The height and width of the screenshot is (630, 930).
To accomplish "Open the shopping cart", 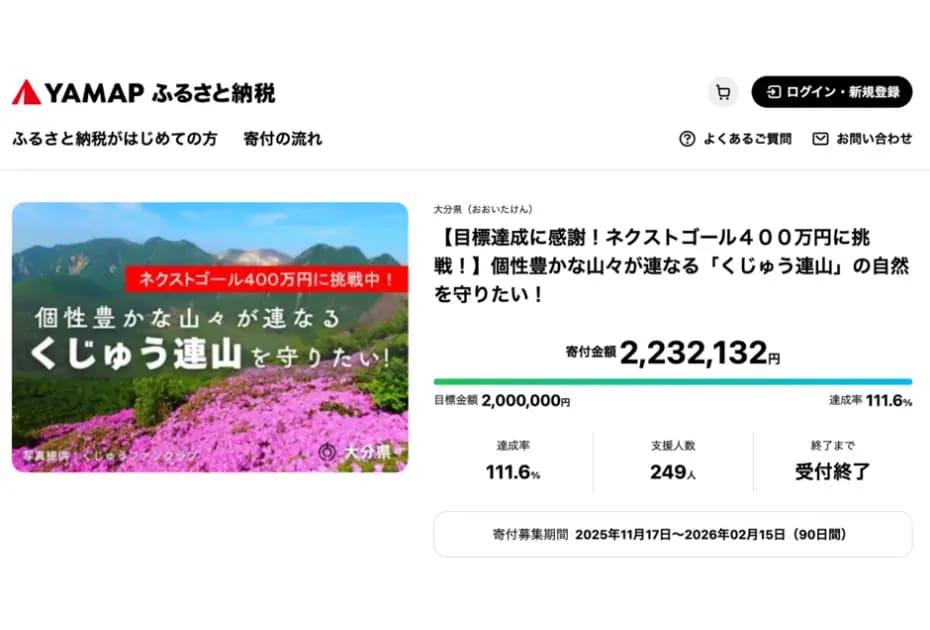I will click(x=722, y=92).
